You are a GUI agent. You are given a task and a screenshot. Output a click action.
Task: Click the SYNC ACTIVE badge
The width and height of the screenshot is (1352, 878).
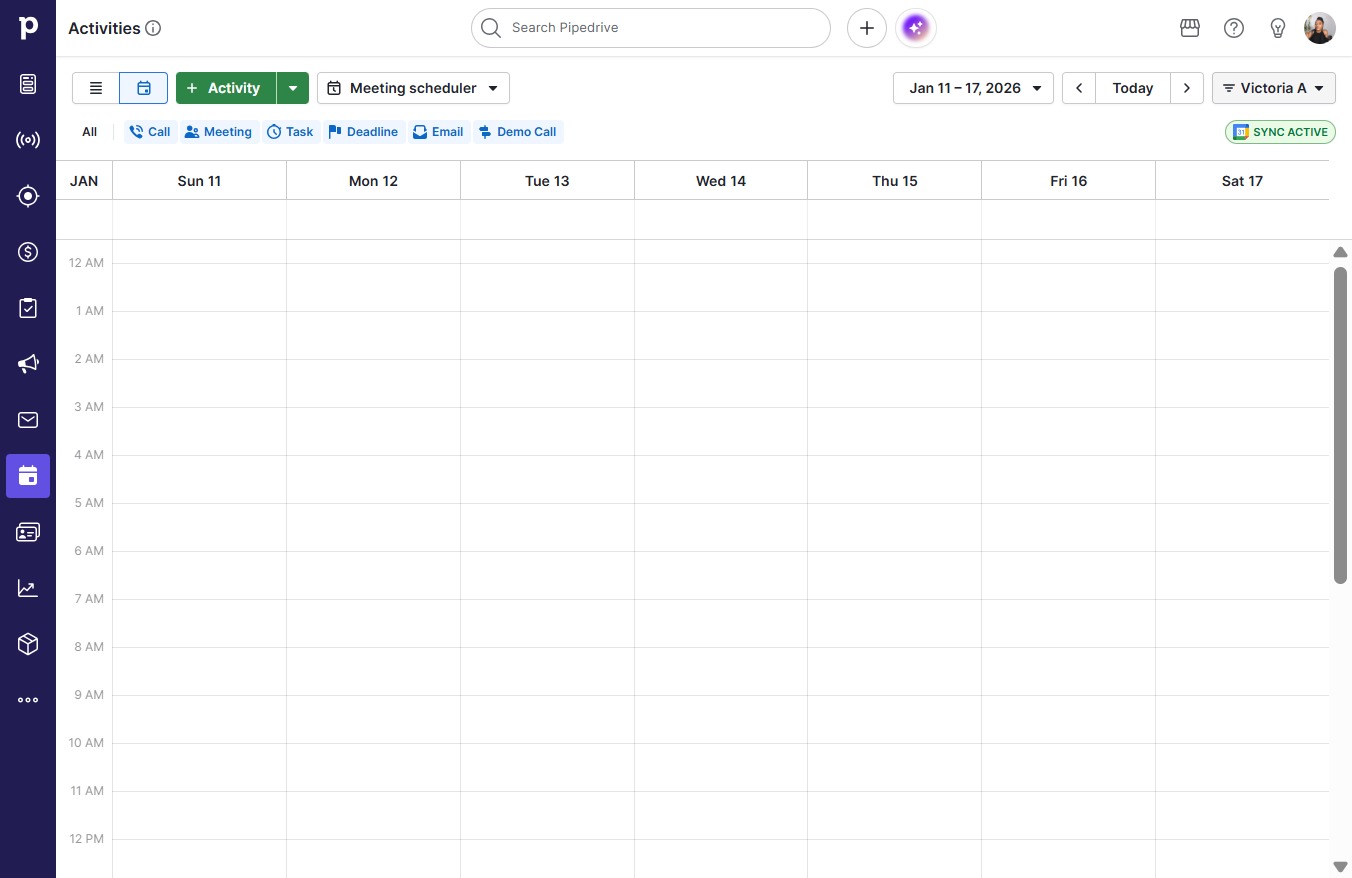tap(1280, 132)
